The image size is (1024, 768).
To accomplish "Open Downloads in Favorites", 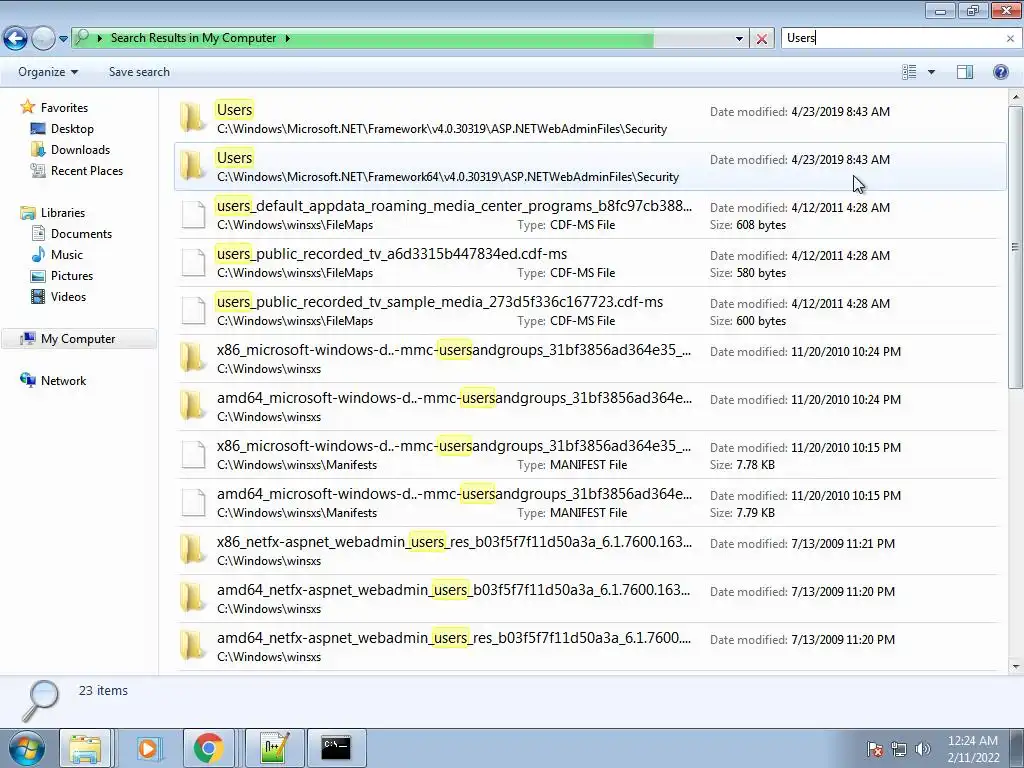I will (80, 150).
